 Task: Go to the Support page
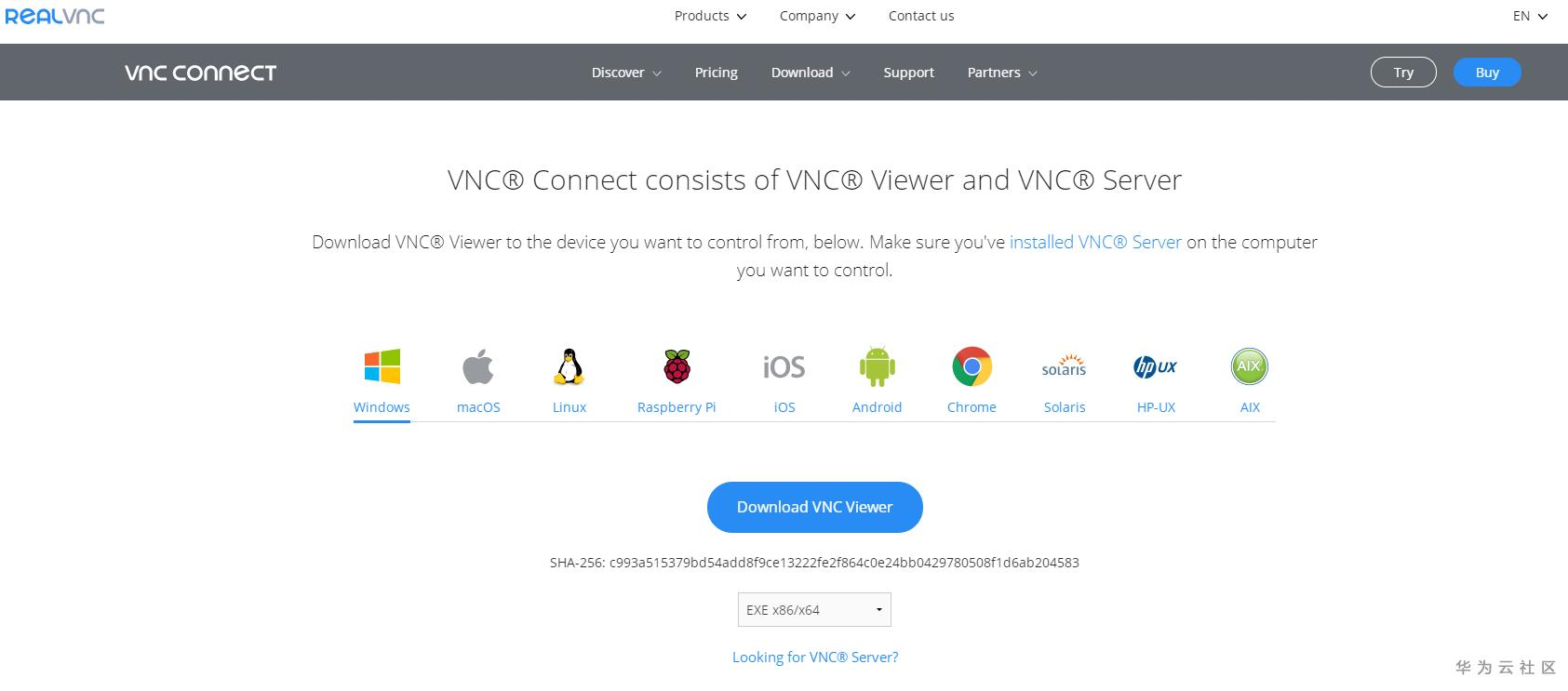coord(908,73)
